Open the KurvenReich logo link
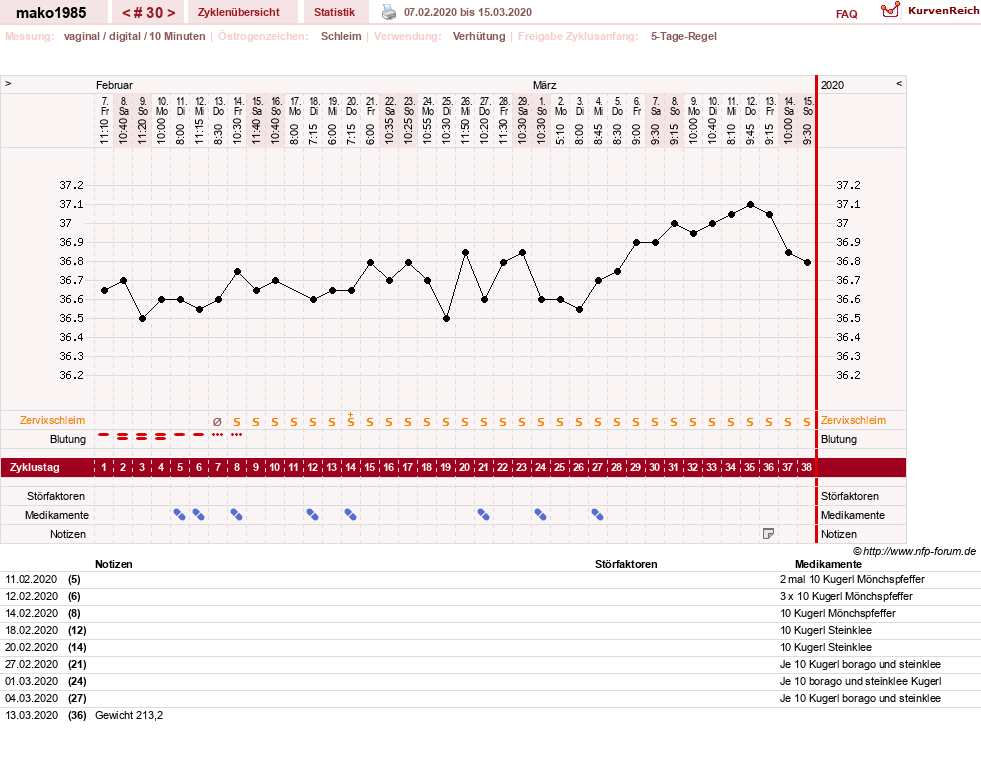 click(x=930, y=11)
